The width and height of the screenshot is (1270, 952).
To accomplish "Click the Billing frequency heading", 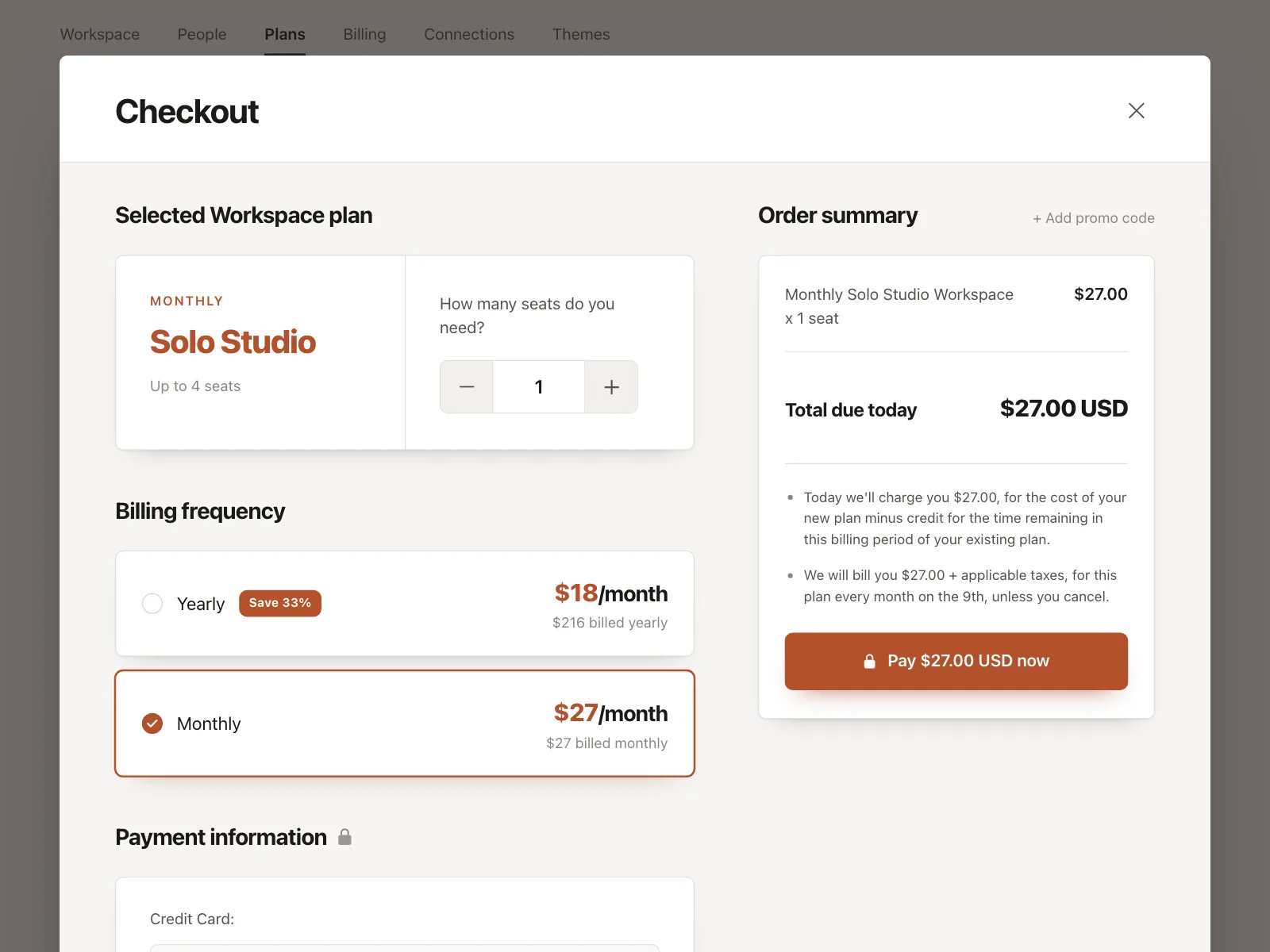I will [200, 511].
